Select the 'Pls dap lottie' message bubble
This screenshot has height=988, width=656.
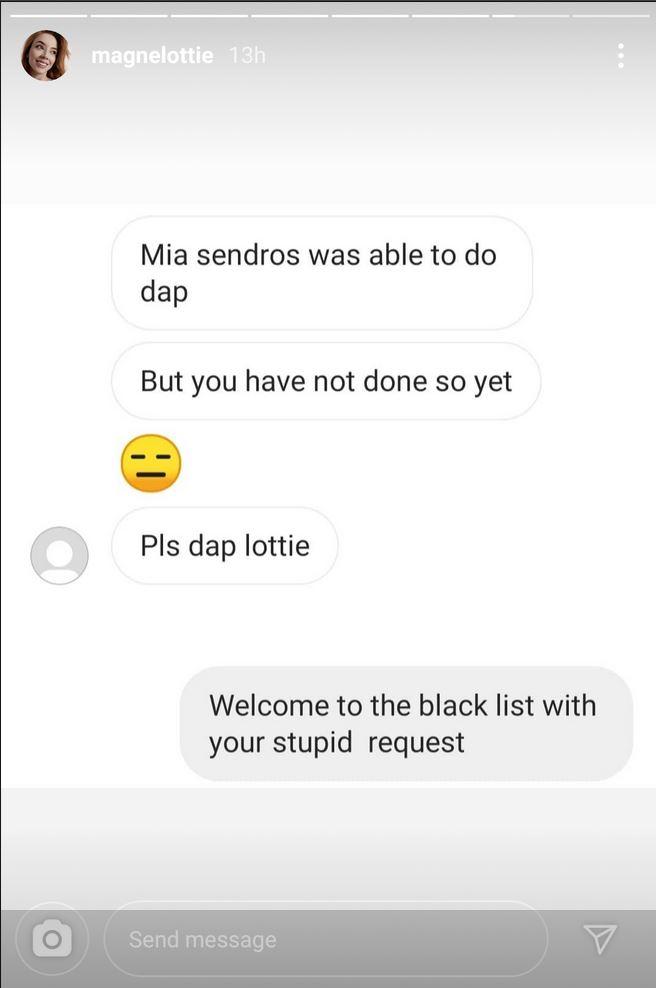tap(225, 546)
